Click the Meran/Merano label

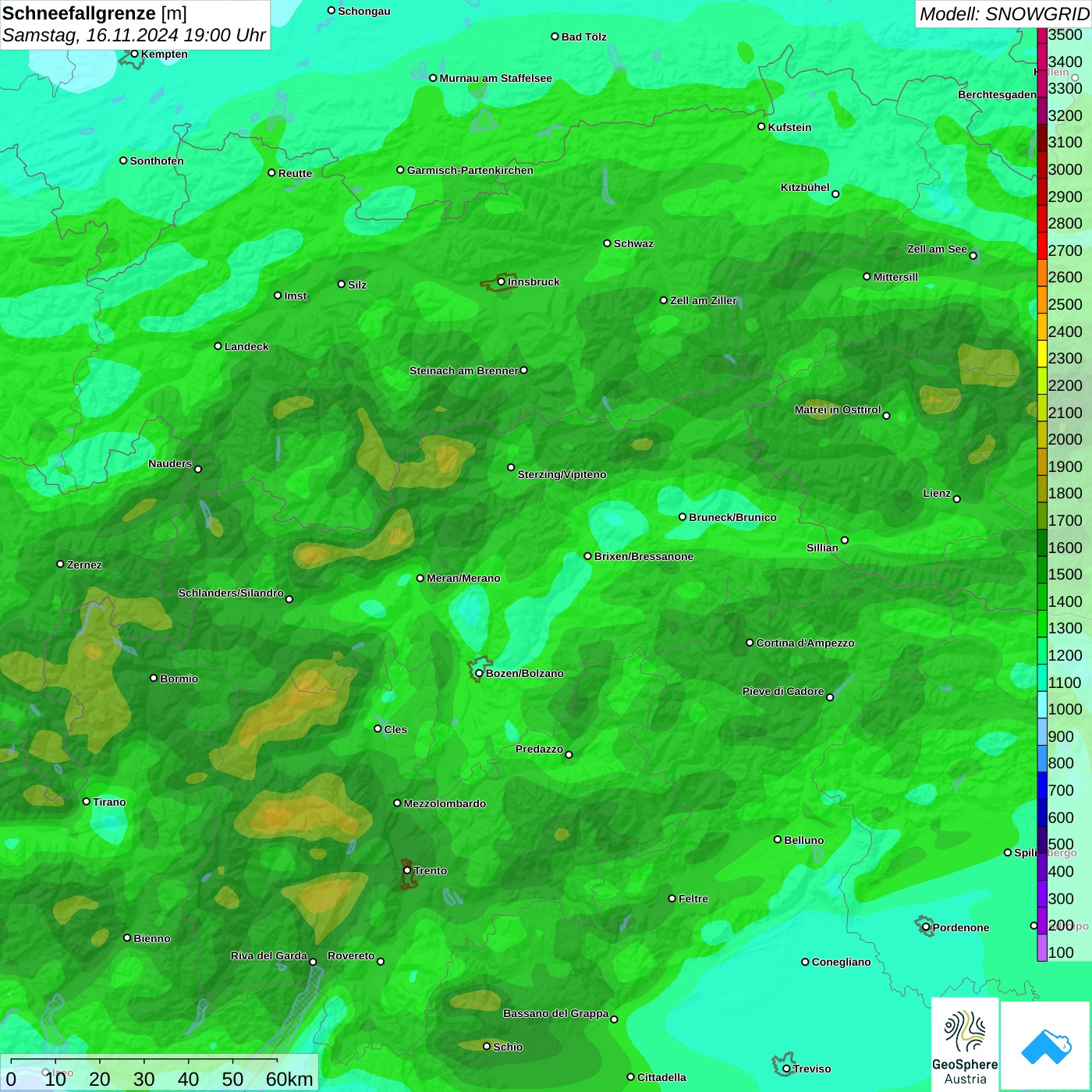tap(463, 578)
